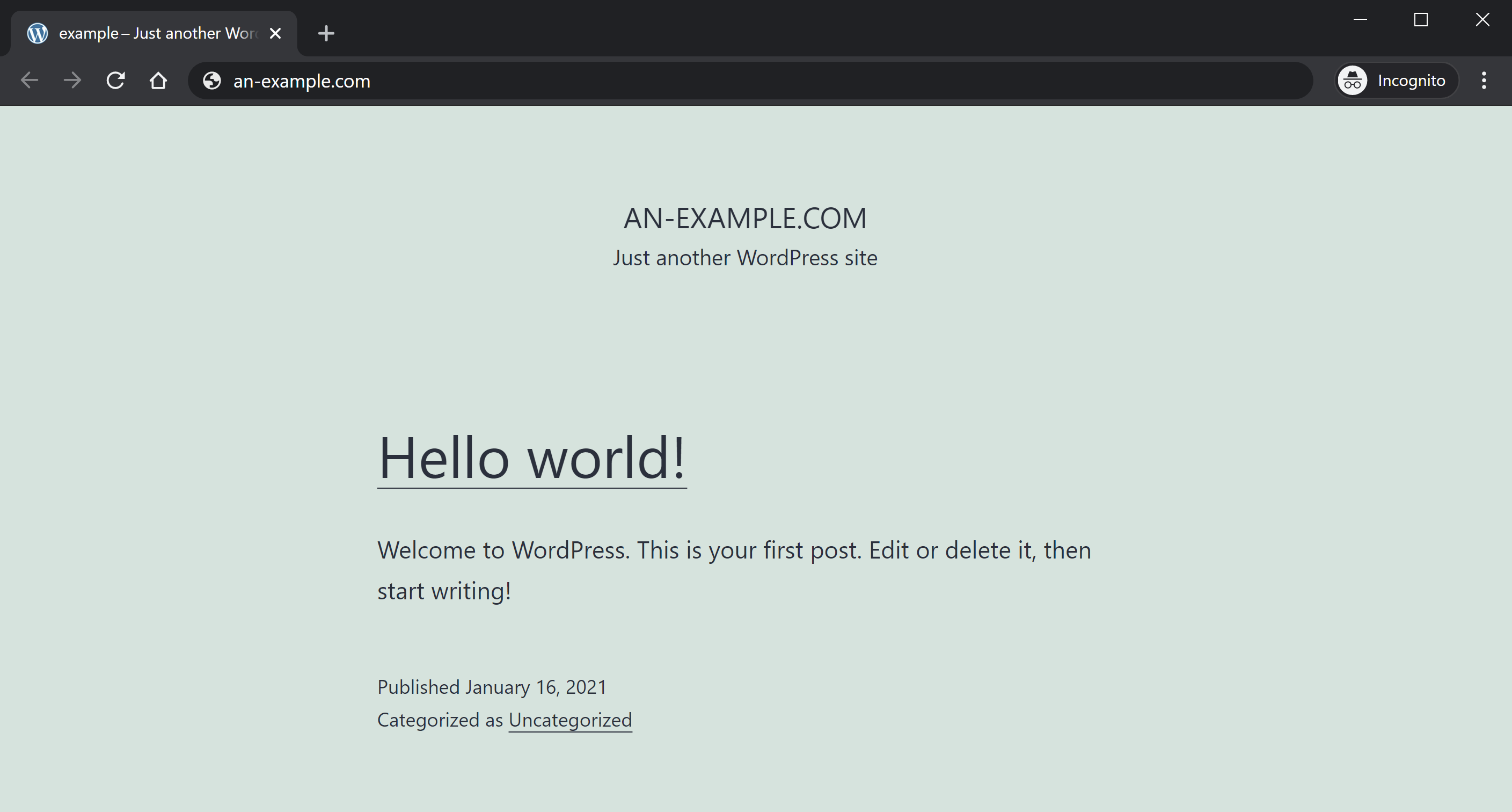Open the Chrome three-dot menu
1512x812 pixels.
pyautogui.click(x=1484, y=81)
